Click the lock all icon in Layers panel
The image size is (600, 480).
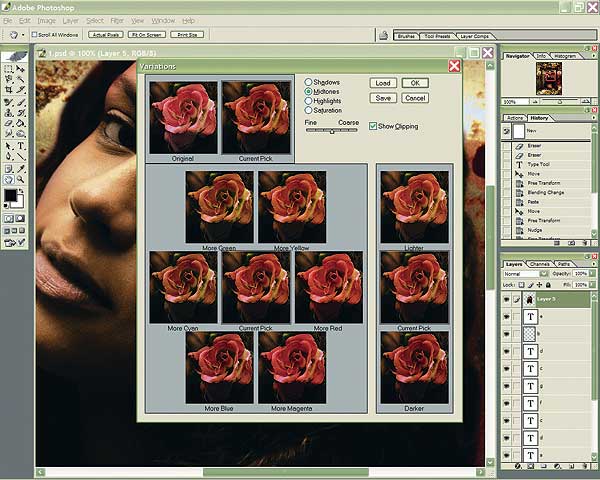(547, 285)
